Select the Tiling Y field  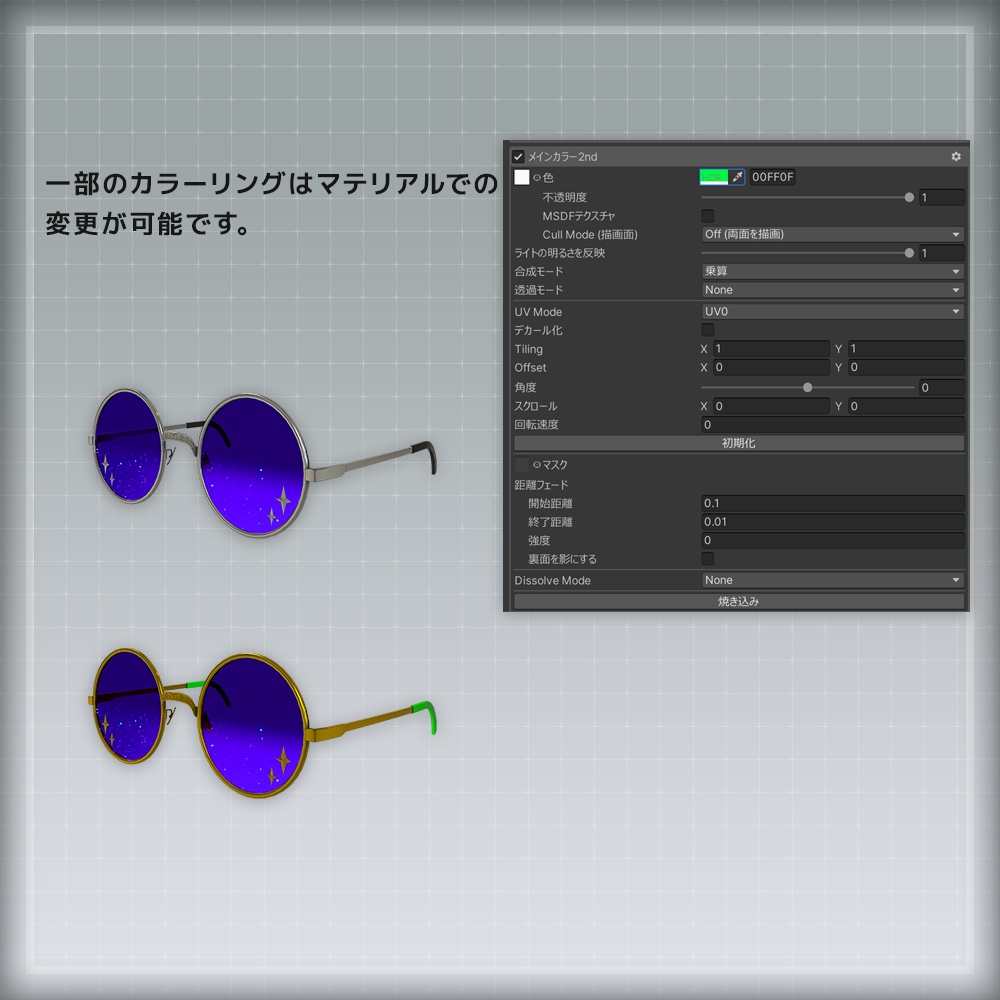pyautogui.click(x=906, y=349)
